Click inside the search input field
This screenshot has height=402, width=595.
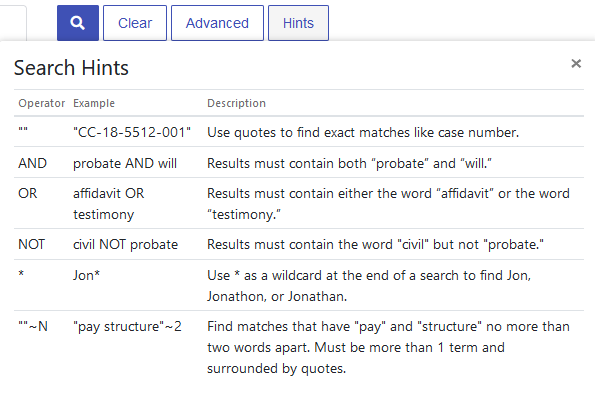[x=13, y=23]
